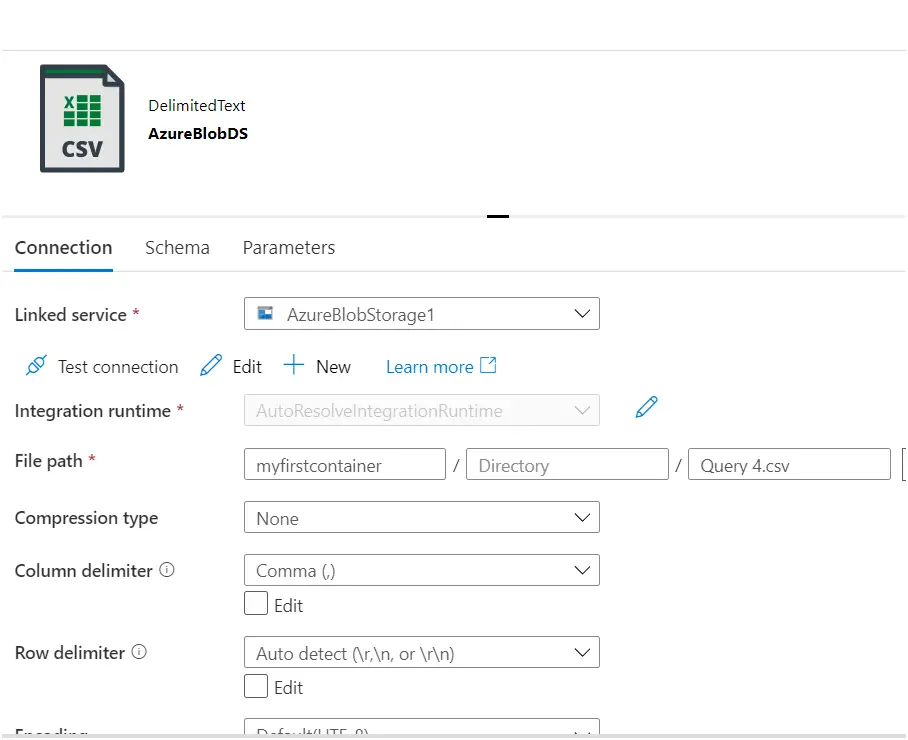Expand the Column delimiter Comma dropdown
This screenshot has height=740, width=908.
[x=422, y=570]
